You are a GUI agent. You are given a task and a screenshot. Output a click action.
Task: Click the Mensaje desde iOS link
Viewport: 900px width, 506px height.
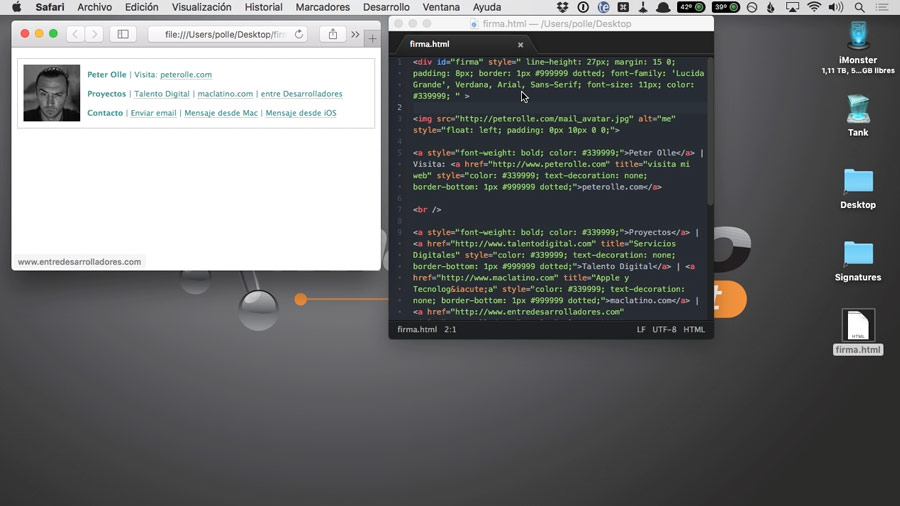[301, 113]
